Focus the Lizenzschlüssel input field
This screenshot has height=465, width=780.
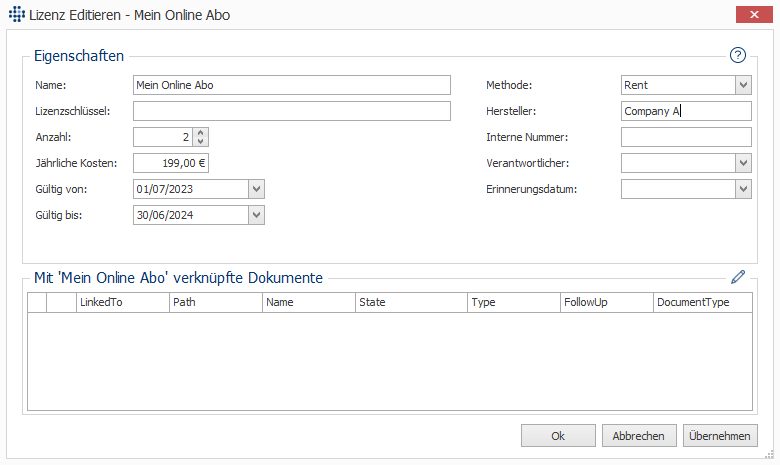tap(292, 111)
